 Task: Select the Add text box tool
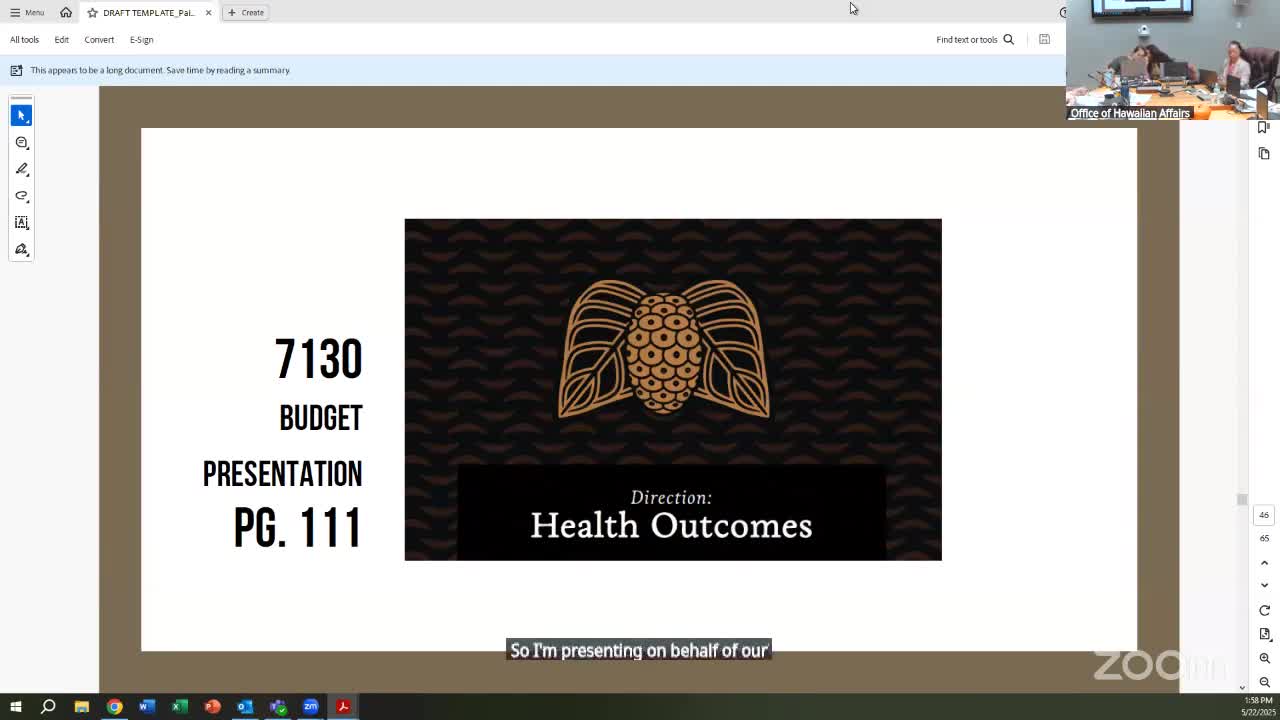point(21,222)
